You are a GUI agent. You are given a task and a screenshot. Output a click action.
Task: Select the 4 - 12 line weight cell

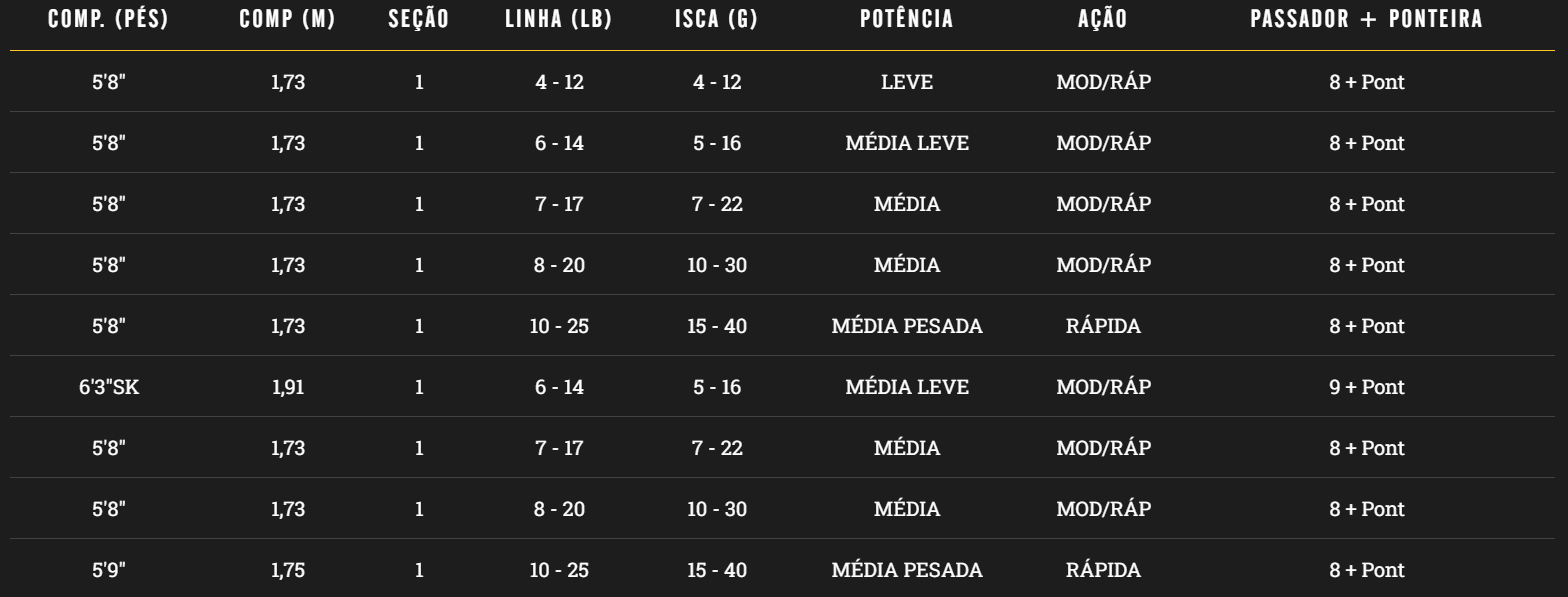tap(559, 82)
